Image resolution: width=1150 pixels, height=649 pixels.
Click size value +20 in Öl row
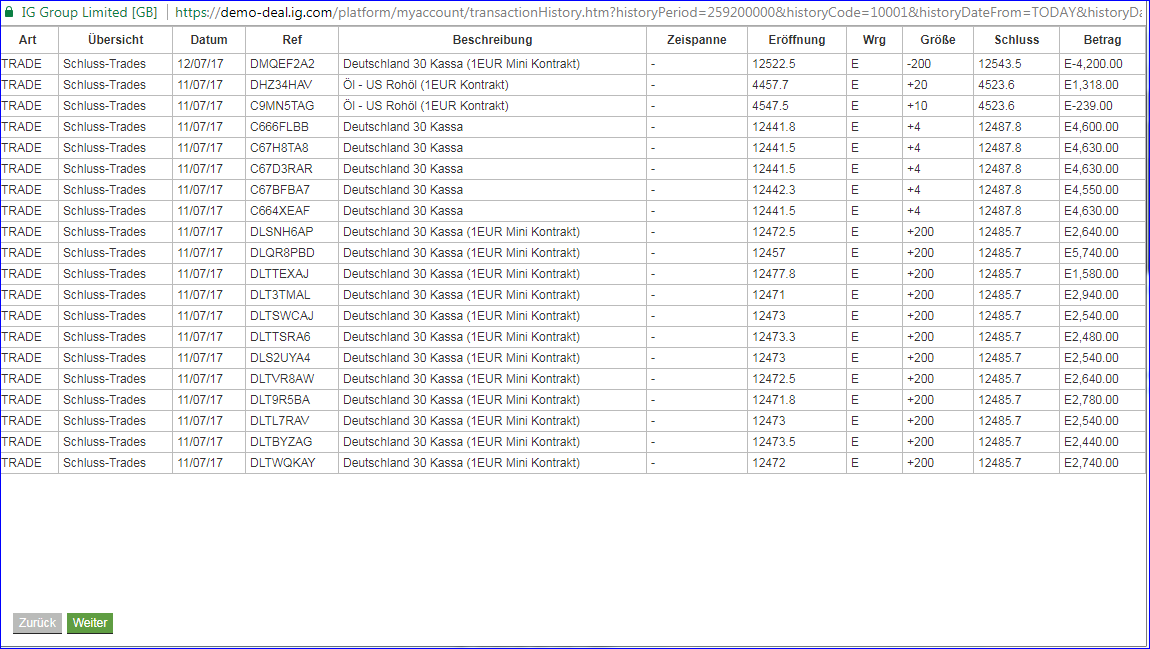(x=917, y=85)
